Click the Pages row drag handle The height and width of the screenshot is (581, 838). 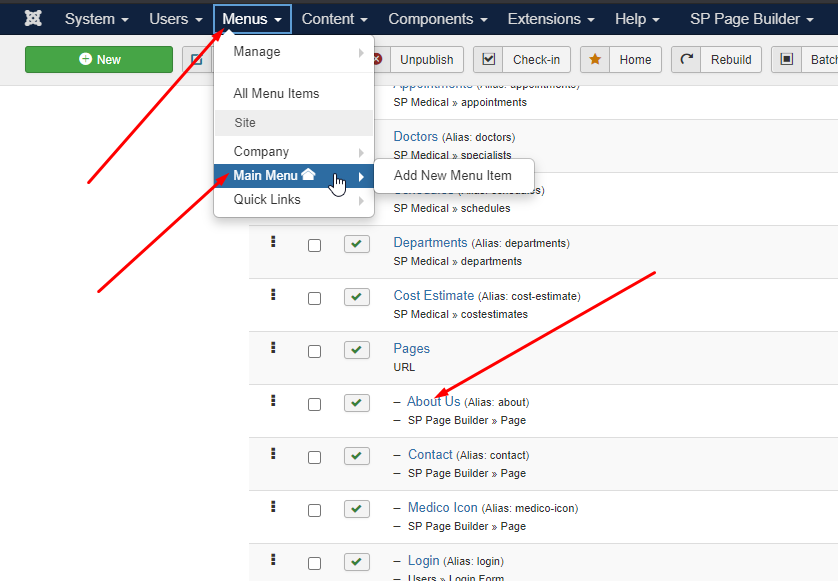(273, 347)
